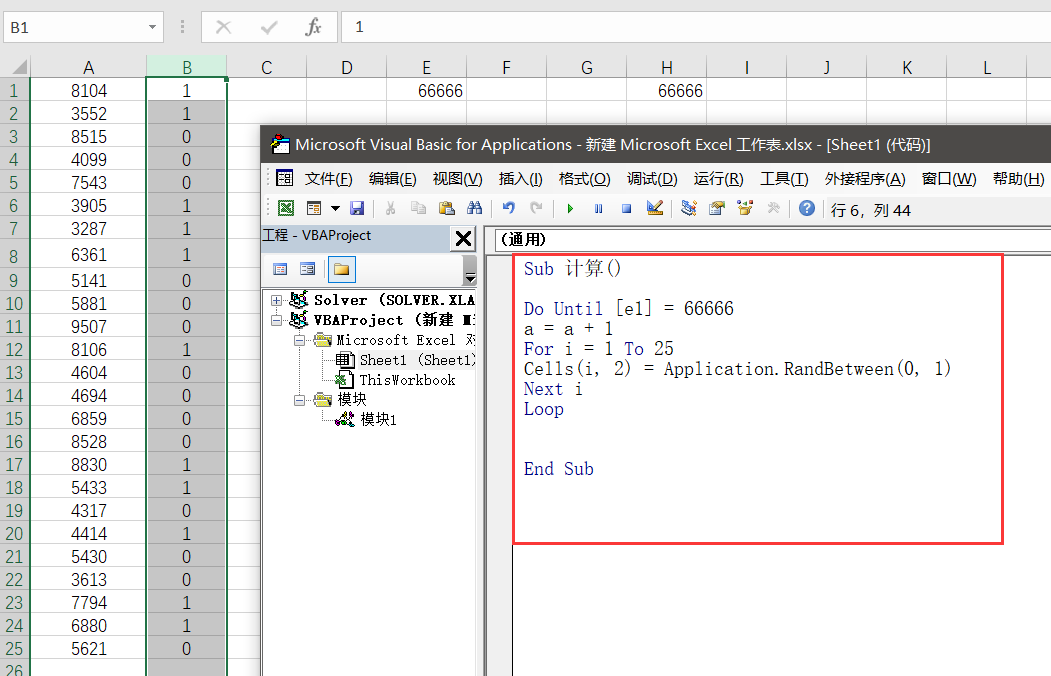This screenshot has width=1051, height=676.
Task: Save the workbook using the floppy disk icon
Action: [357, 209]
